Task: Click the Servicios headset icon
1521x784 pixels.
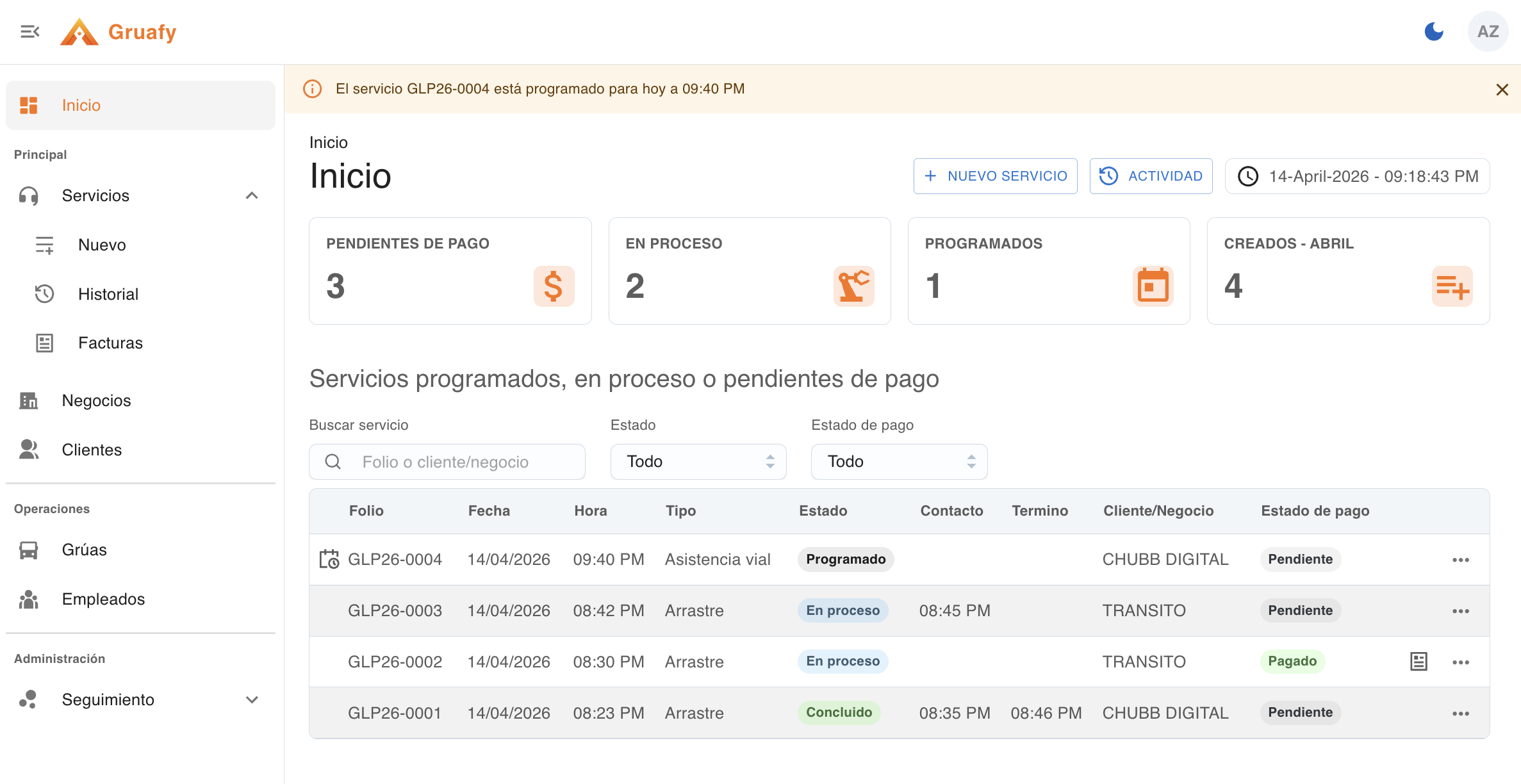Action: click(x=29, y=195)
